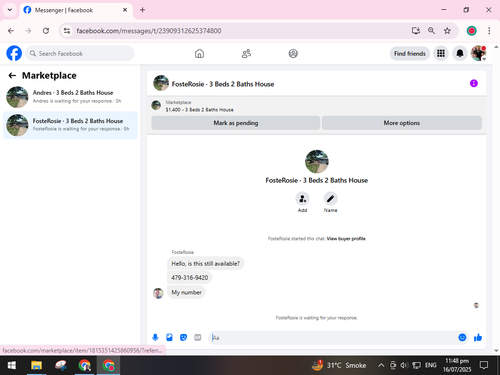500x375 pixels.
Task: Open the Andres - 3 Beds 2 Baths House conversation
Action: pyautogui.click(x=70, y=97)
